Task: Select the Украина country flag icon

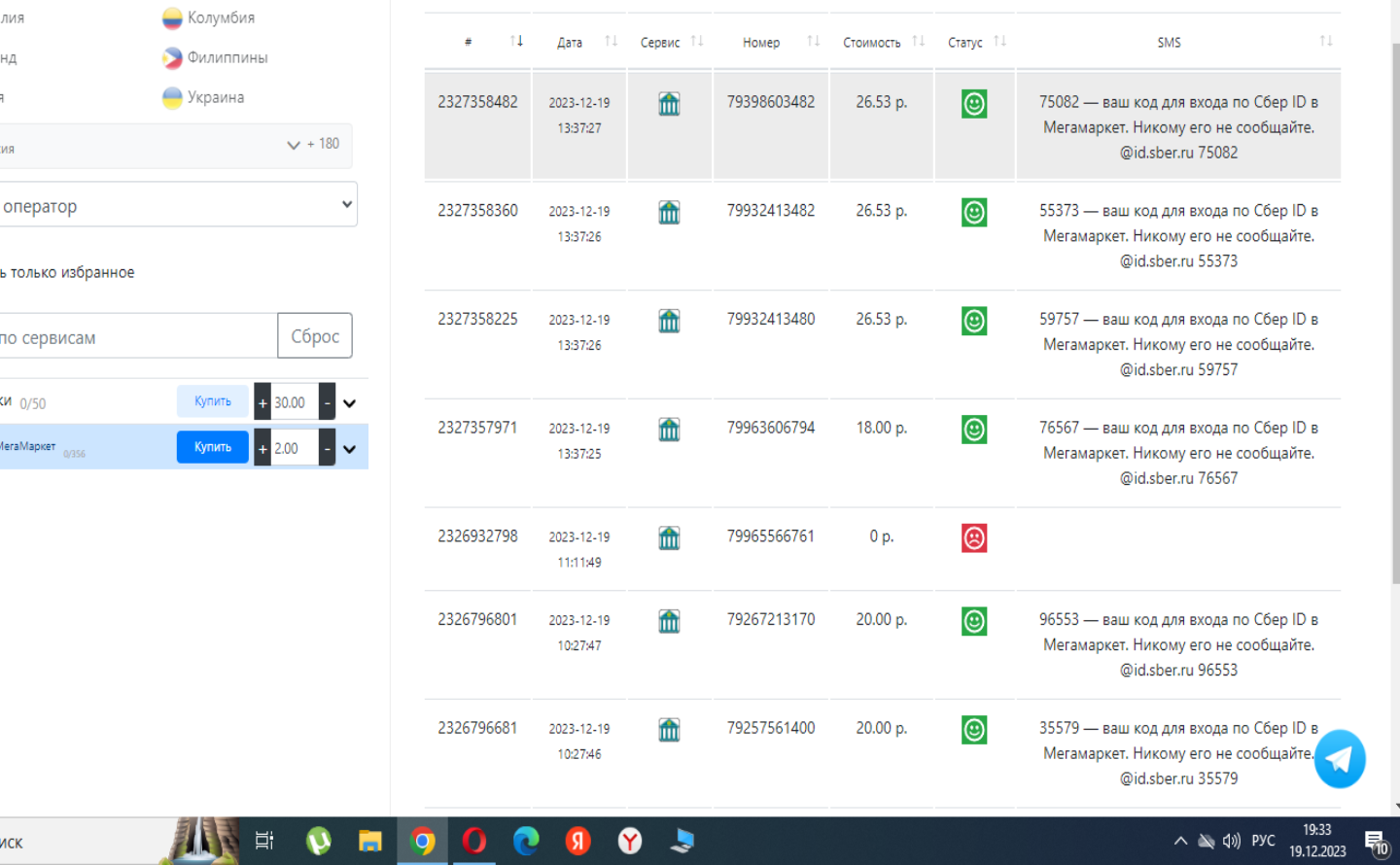Action: [x=172, y=98]
